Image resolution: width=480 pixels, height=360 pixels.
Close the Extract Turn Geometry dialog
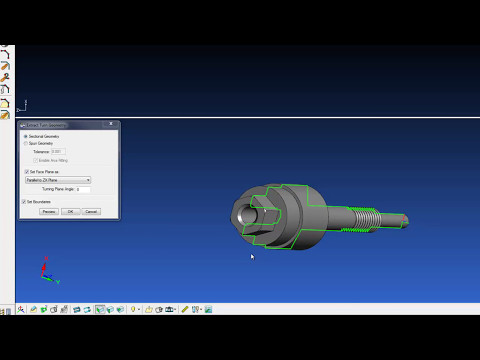pyautogui.click(x=111, y=124)
